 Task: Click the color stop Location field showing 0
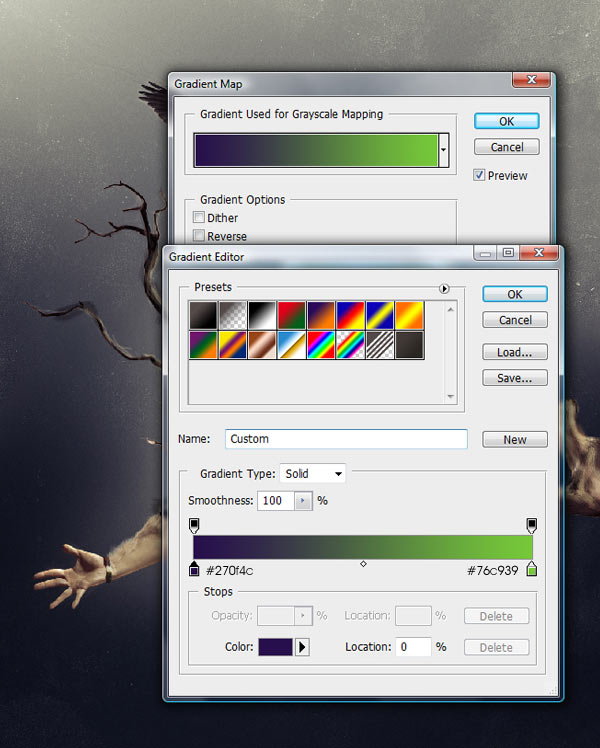414,647
